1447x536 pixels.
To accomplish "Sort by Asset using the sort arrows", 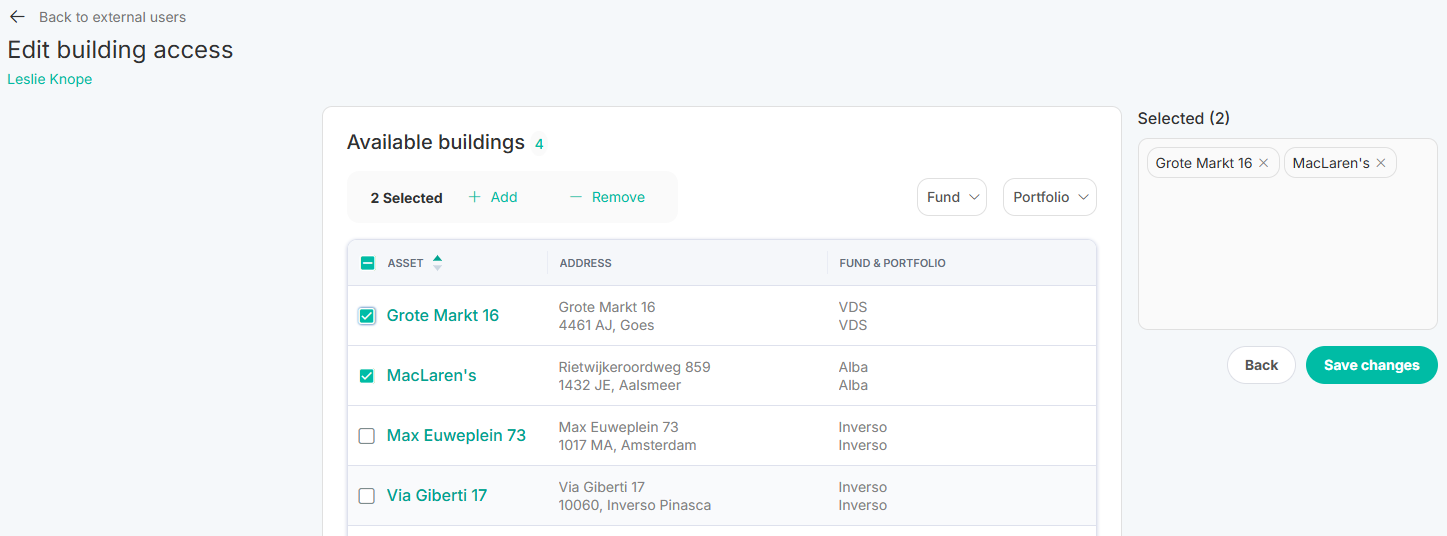I will point(437,263).
